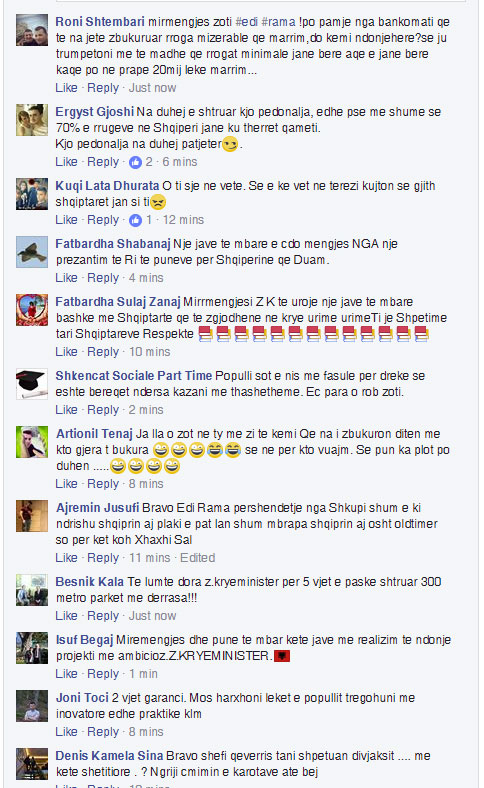This screenshot has width=484, height=788.
Task: Open Besnik Kala's profile name link
Action: (x=89, y=582)
